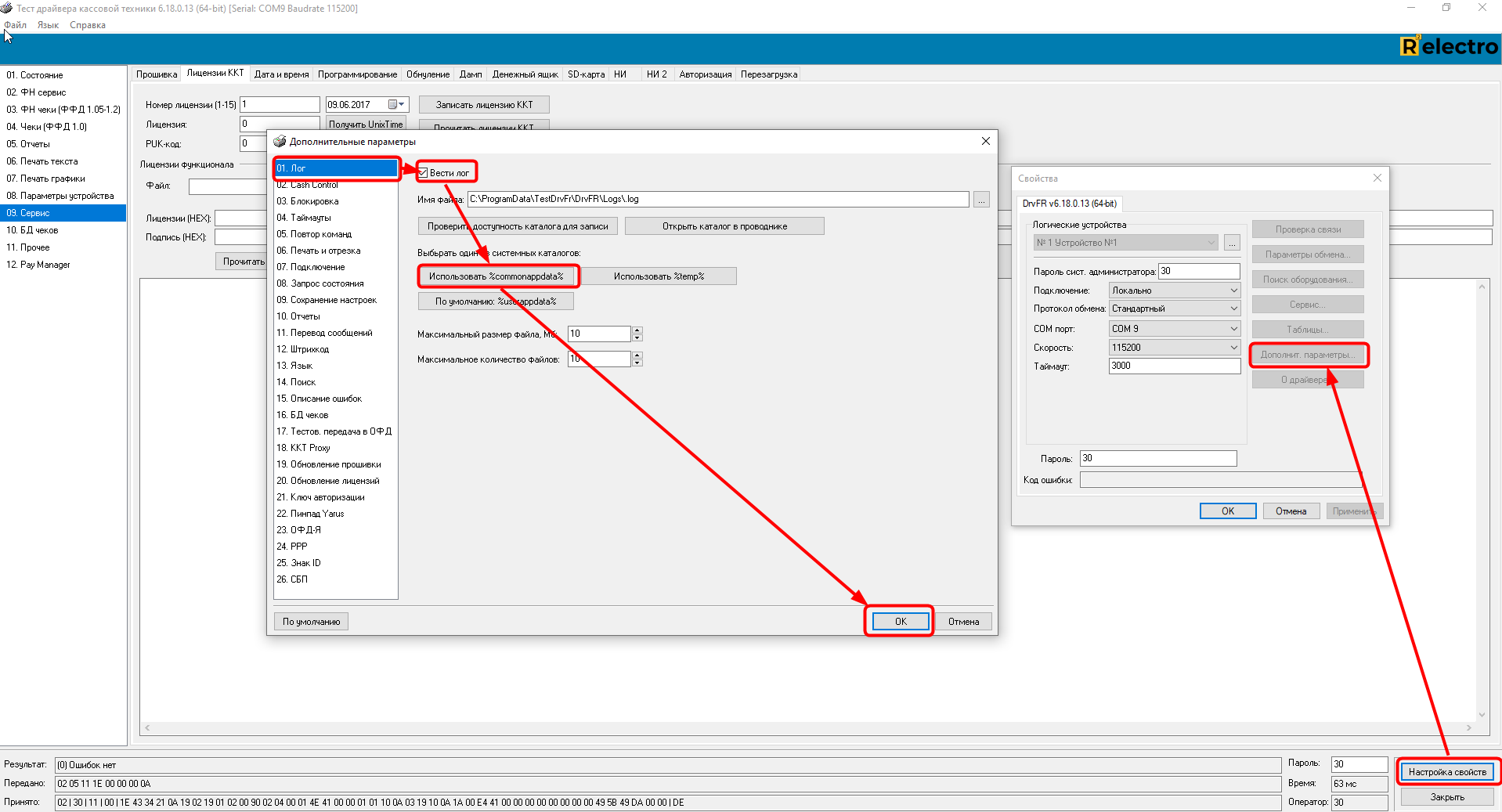Close the Свойства properties window

[x=1377, y=179]
